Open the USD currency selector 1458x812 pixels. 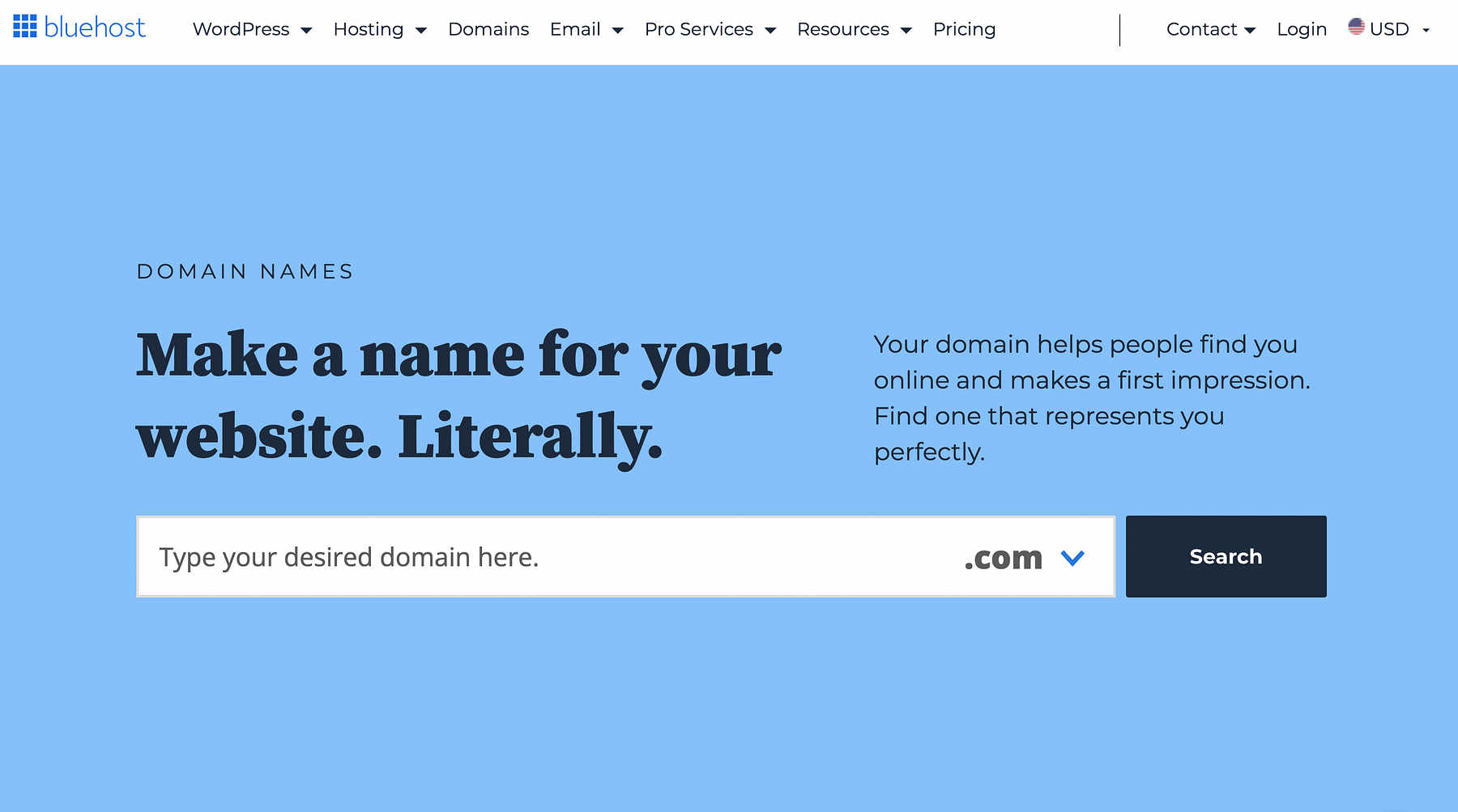point(1390,29)
